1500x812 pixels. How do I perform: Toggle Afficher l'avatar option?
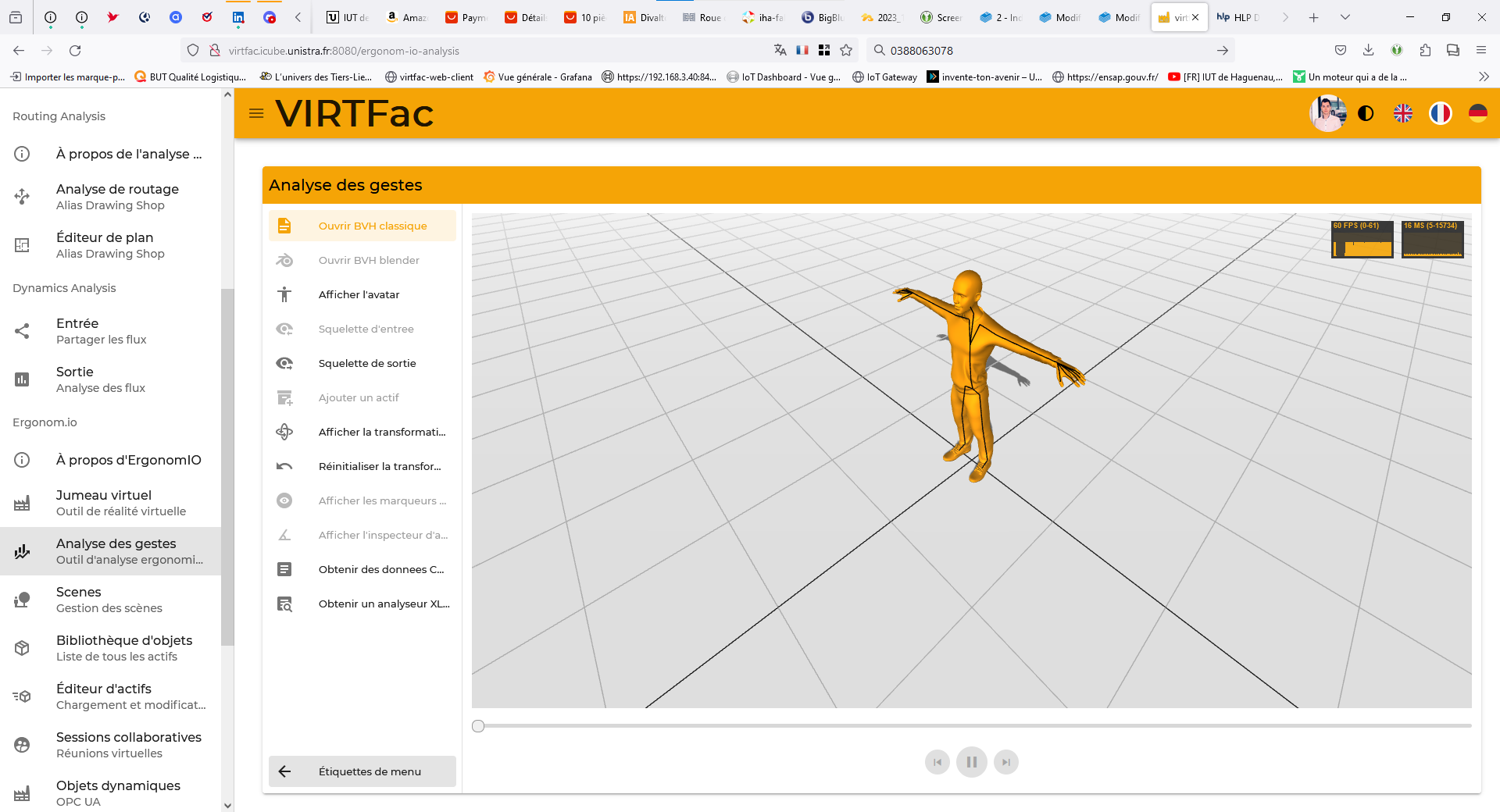coord(362,294)
